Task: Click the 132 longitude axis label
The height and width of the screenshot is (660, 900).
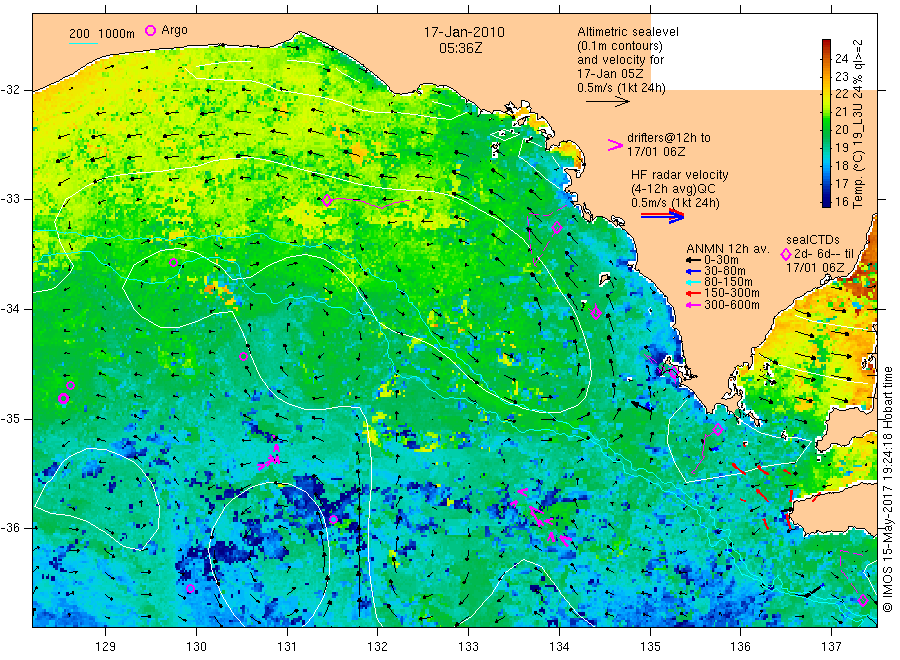Action: pyautogui.click(x=378, y=647)
